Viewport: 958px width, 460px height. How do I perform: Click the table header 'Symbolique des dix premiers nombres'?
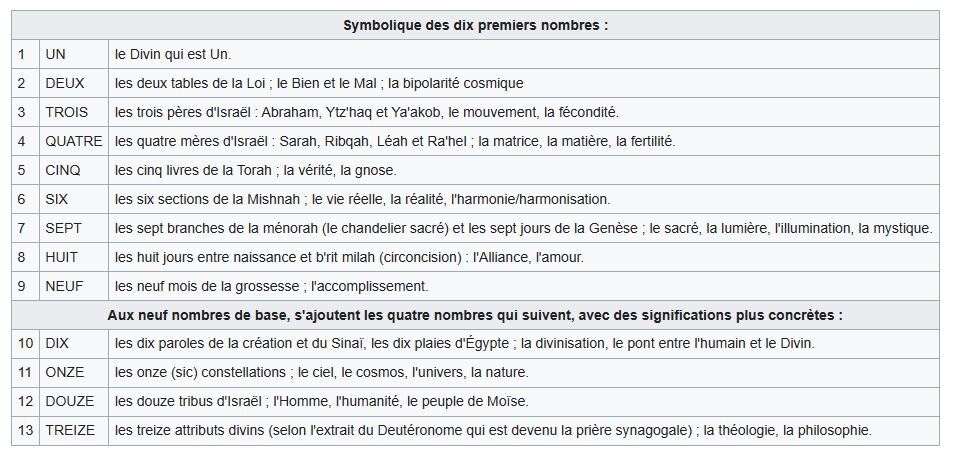(x=475, y=25)
